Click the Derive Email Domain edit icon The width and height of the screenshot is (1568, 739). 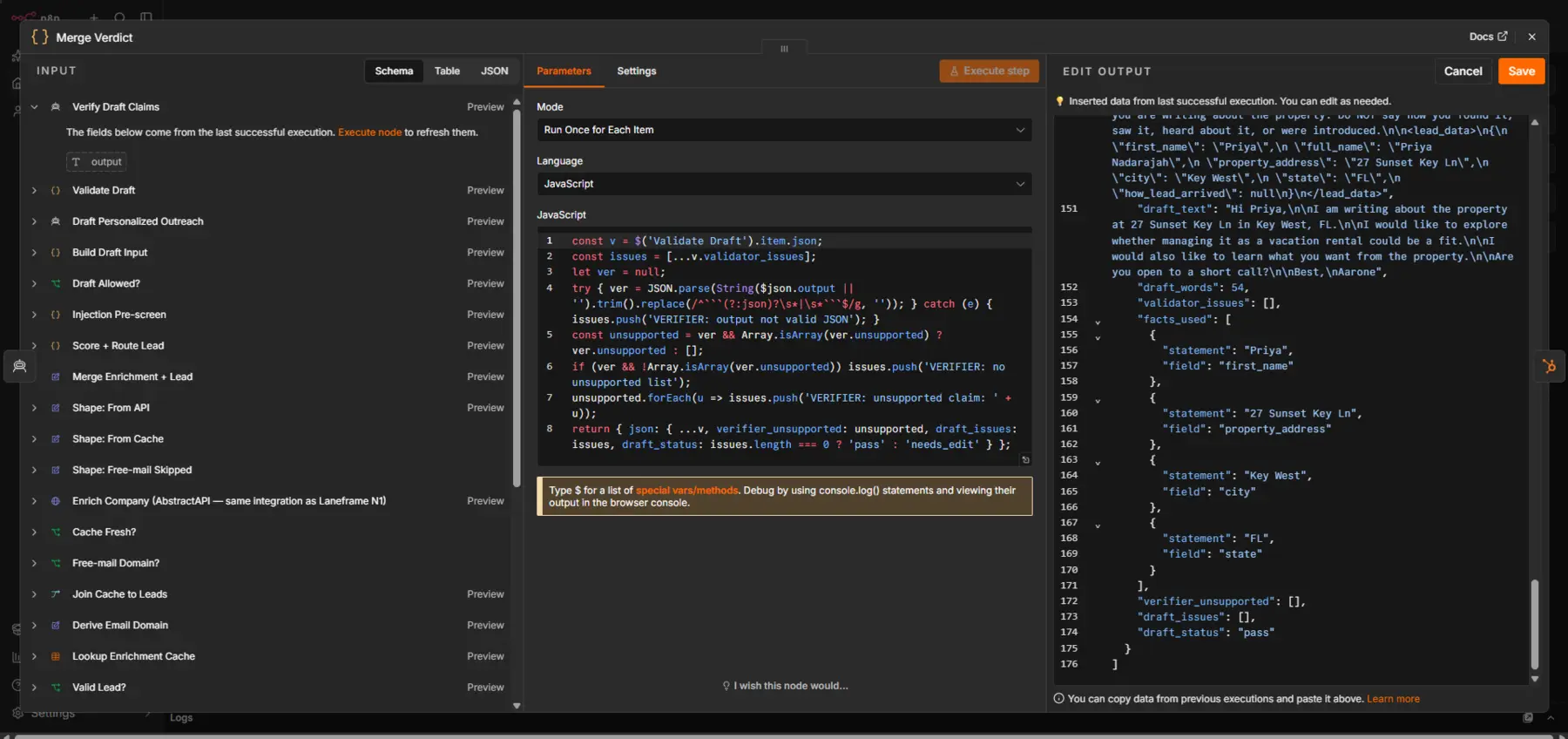pos(56,626)
